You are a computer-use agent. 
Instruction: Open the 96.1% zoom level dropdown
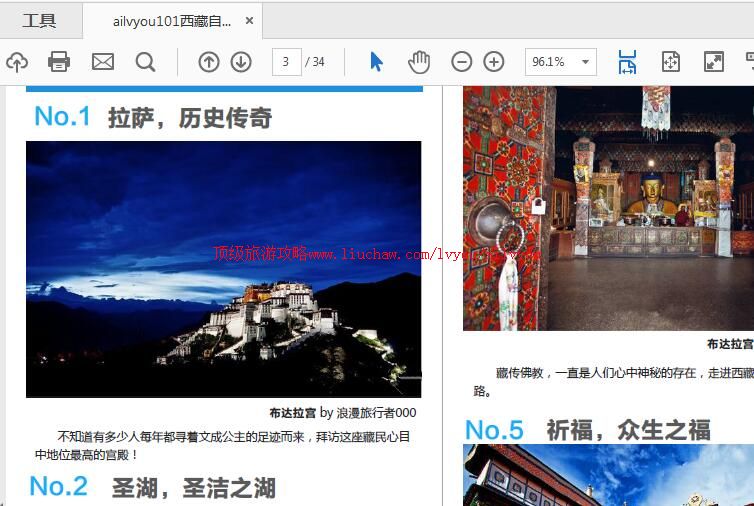click(584, 62)
